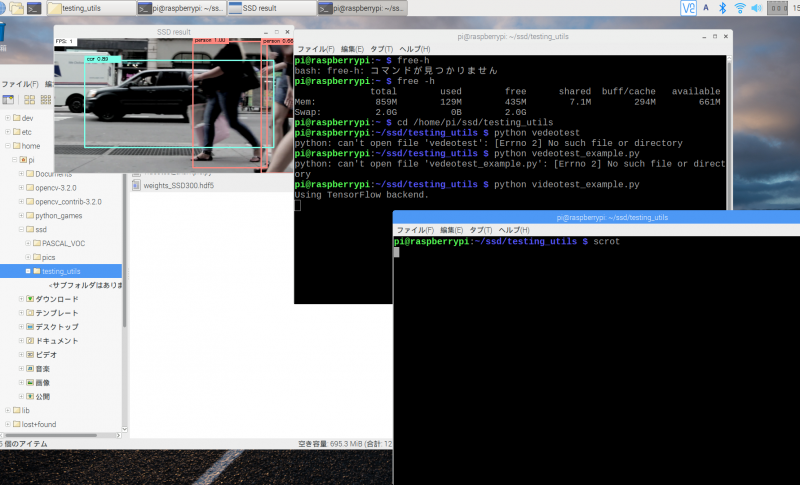Expand the ダウンロード folder node

21,299
